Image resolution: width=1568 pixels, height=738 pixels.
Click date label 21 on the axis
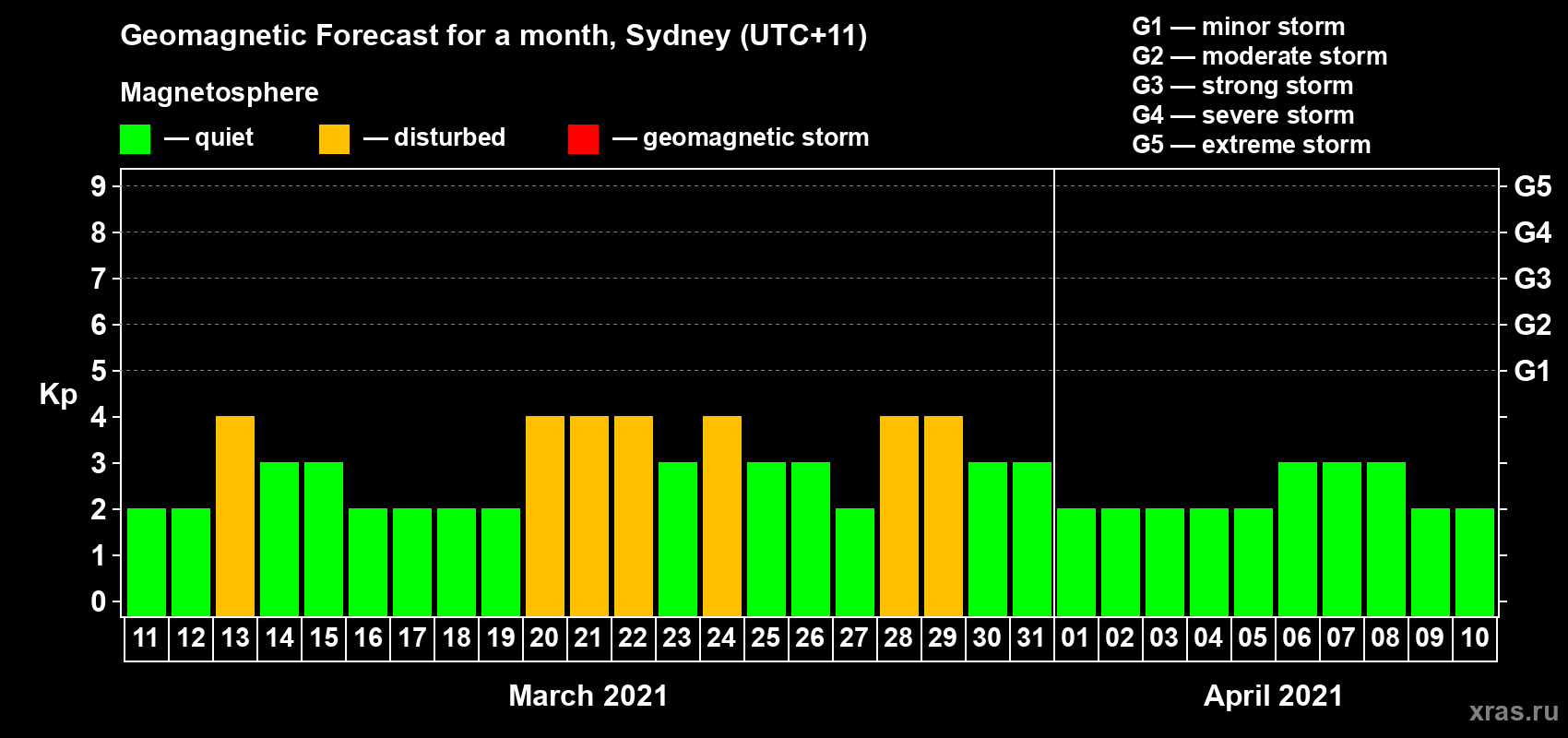[588, 637]
